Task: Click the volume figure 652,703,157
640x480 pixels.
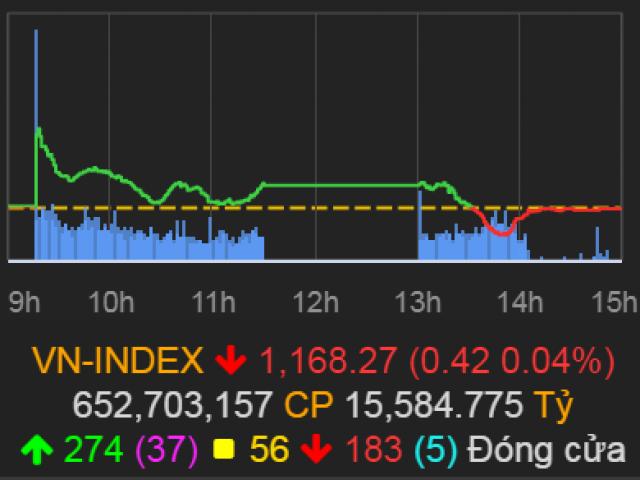Action: (x=173, y=405)
